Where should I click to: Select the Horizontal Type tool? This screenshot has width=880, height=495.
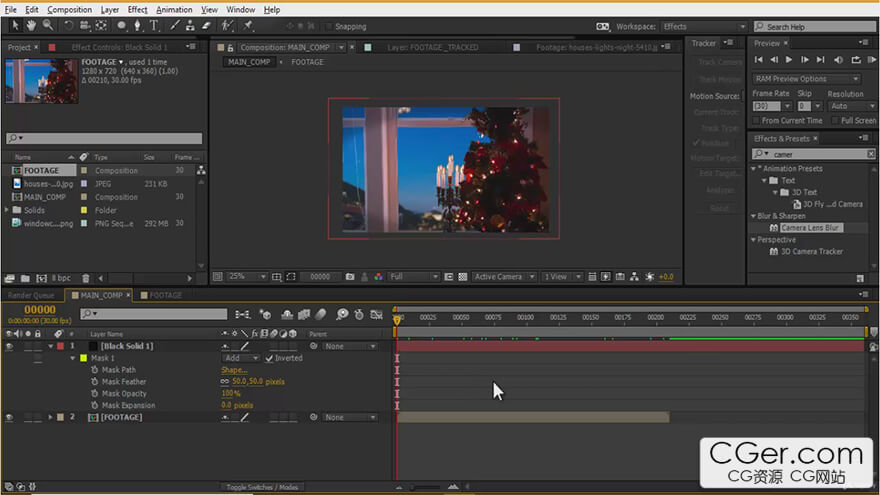coord(154,26)
